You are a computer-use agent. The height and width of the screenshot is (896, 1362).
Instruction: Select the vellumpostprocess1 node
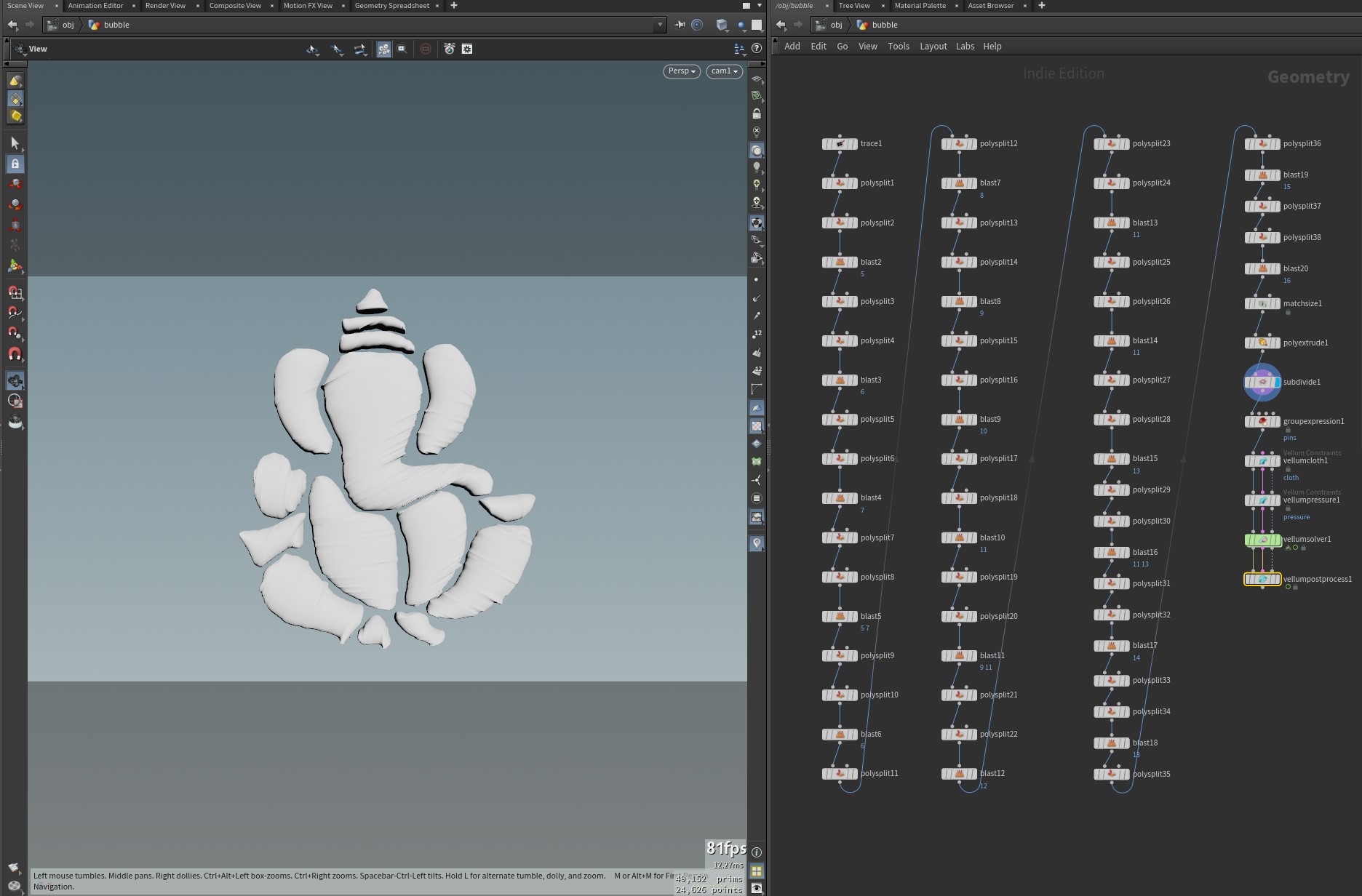[x=1262, y=579]
